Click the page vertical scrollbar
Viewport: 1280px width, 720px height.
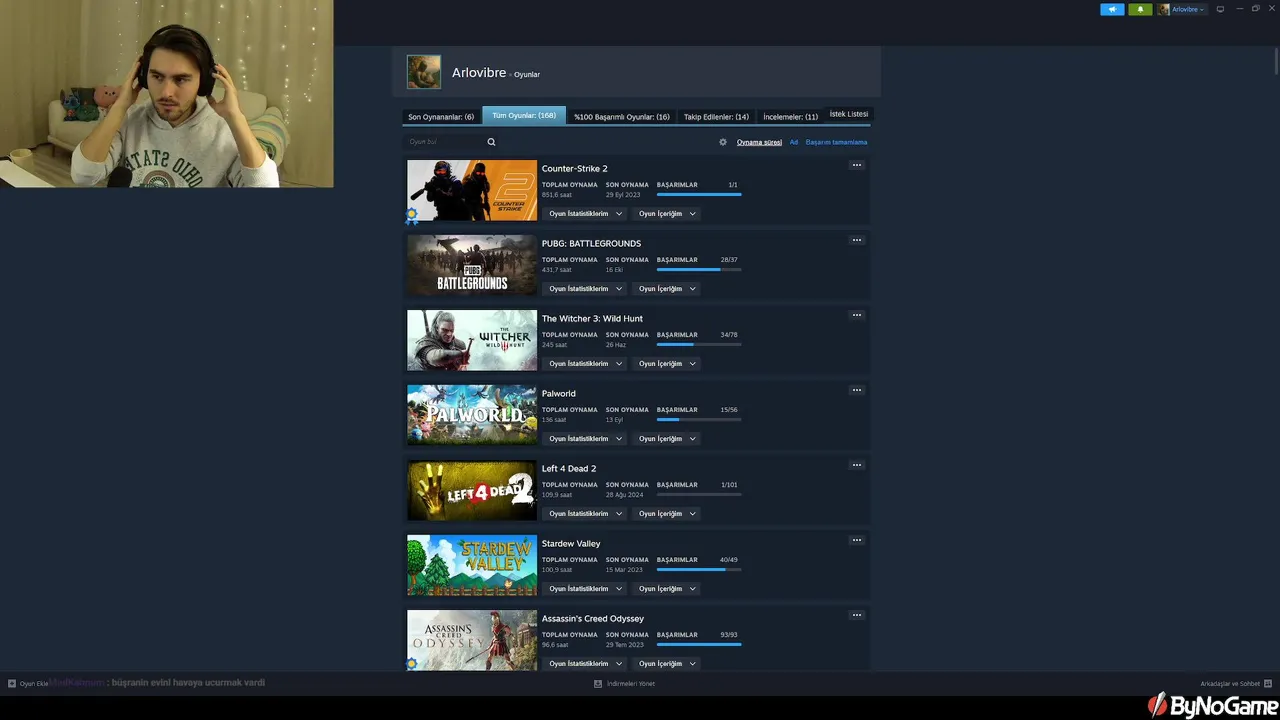[1276, 60]
